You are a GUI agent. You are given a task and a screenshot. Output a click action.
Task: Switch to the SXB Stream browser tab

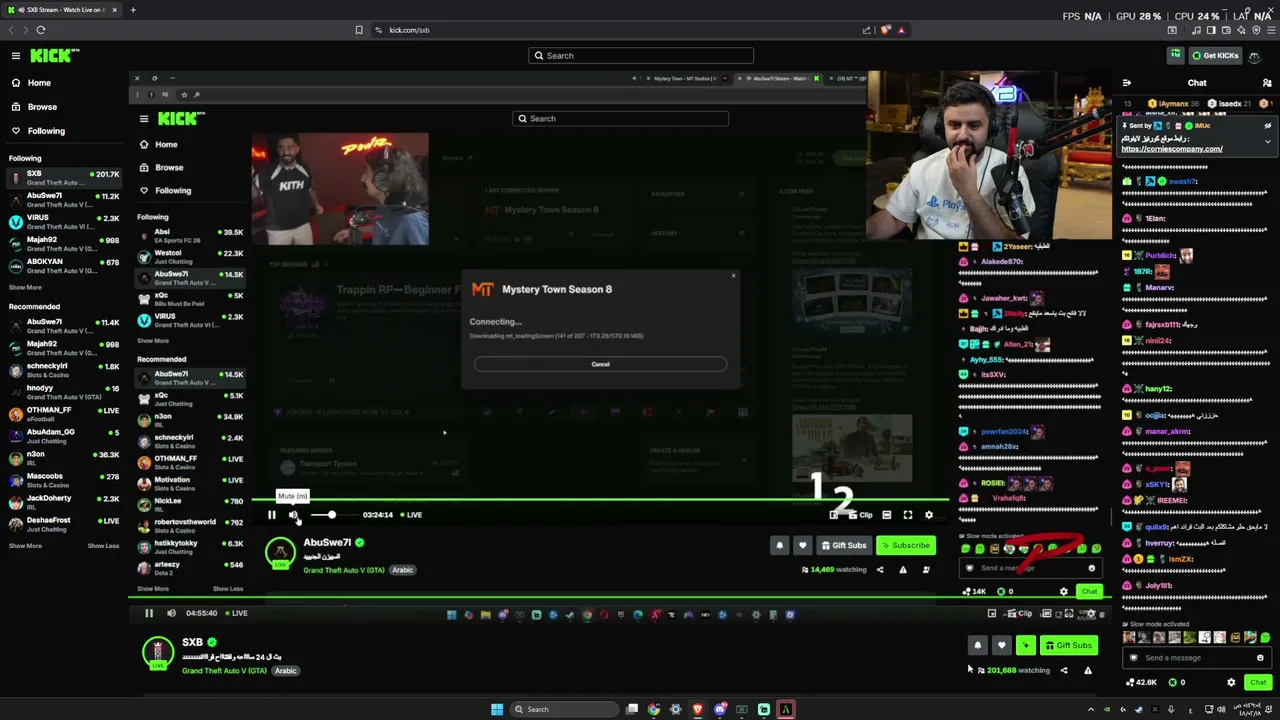click(60, 10)
